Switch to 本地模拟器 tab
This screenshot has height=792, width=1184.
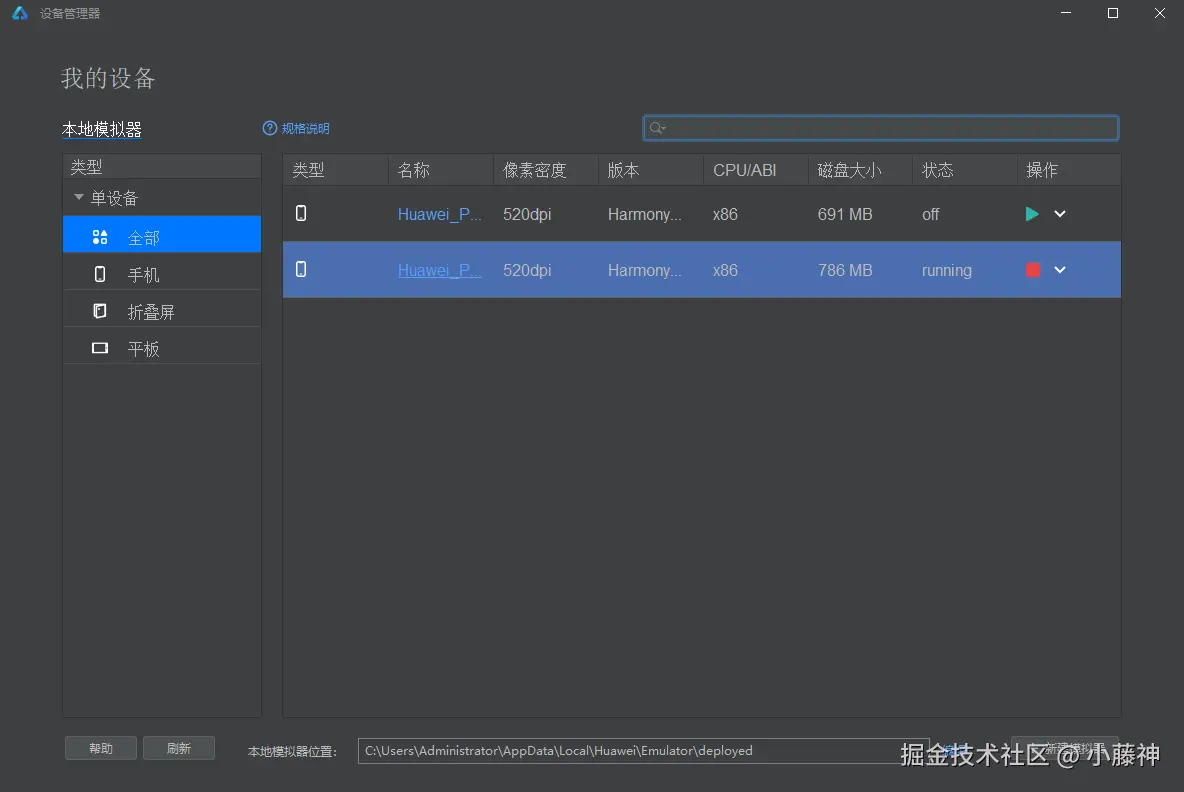click(102, 130)
